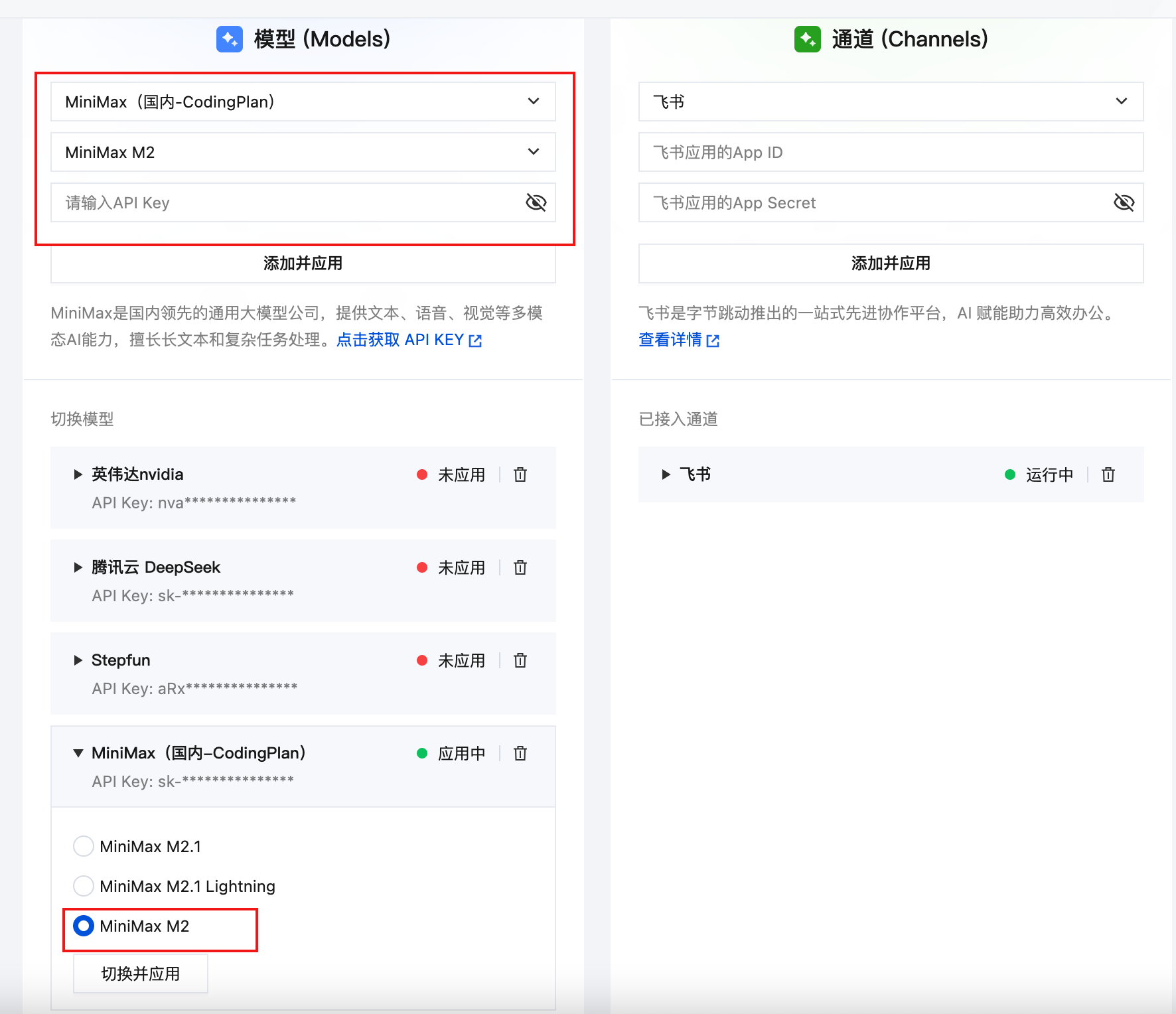Delete the 腾讯云 DeepSeek model entry

[x=520, y=567]
